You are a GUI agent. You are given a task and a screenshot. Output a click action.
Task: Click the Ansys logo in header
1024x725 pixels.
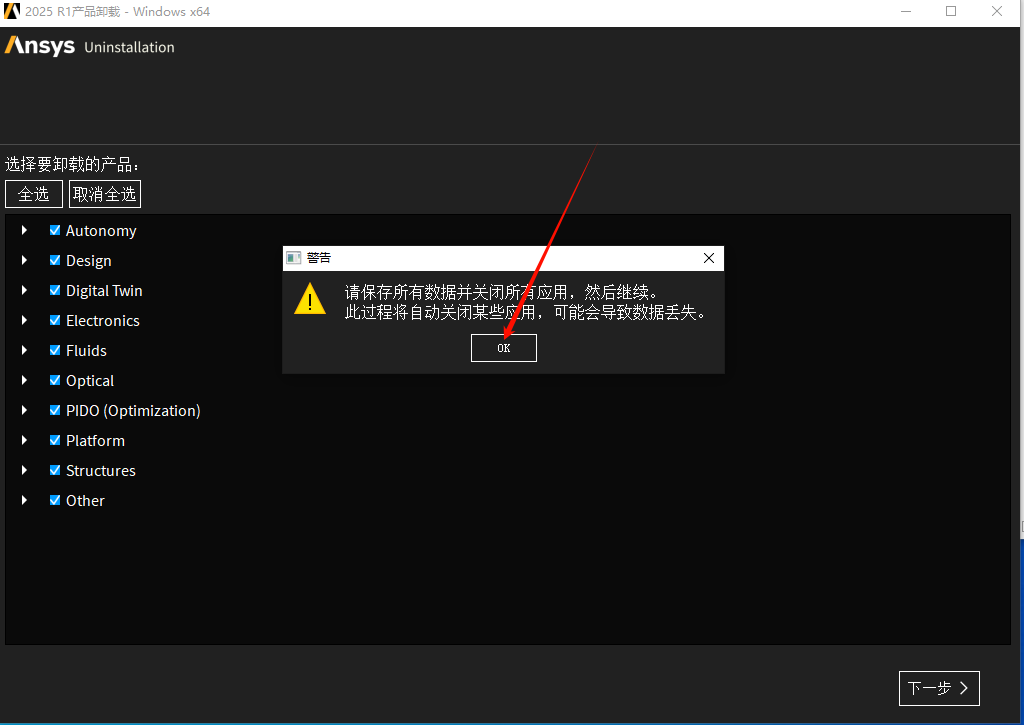coord(40,46)
